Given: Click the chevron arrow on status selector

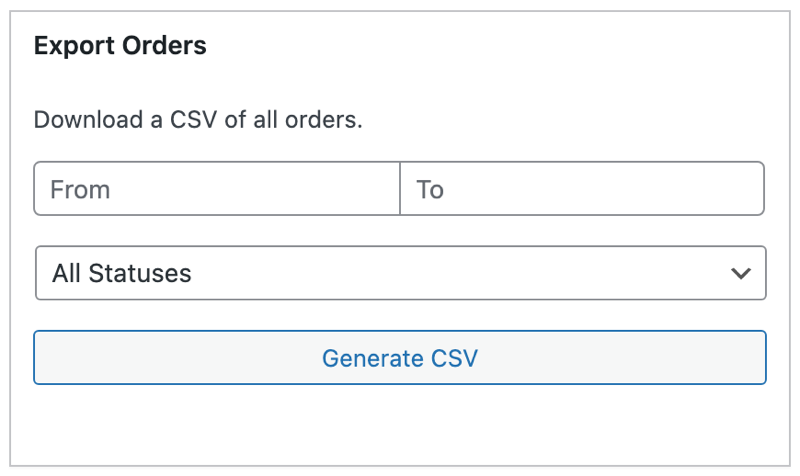Looking at the screenshot, I should pyautogui.click(x=741, y=273).
